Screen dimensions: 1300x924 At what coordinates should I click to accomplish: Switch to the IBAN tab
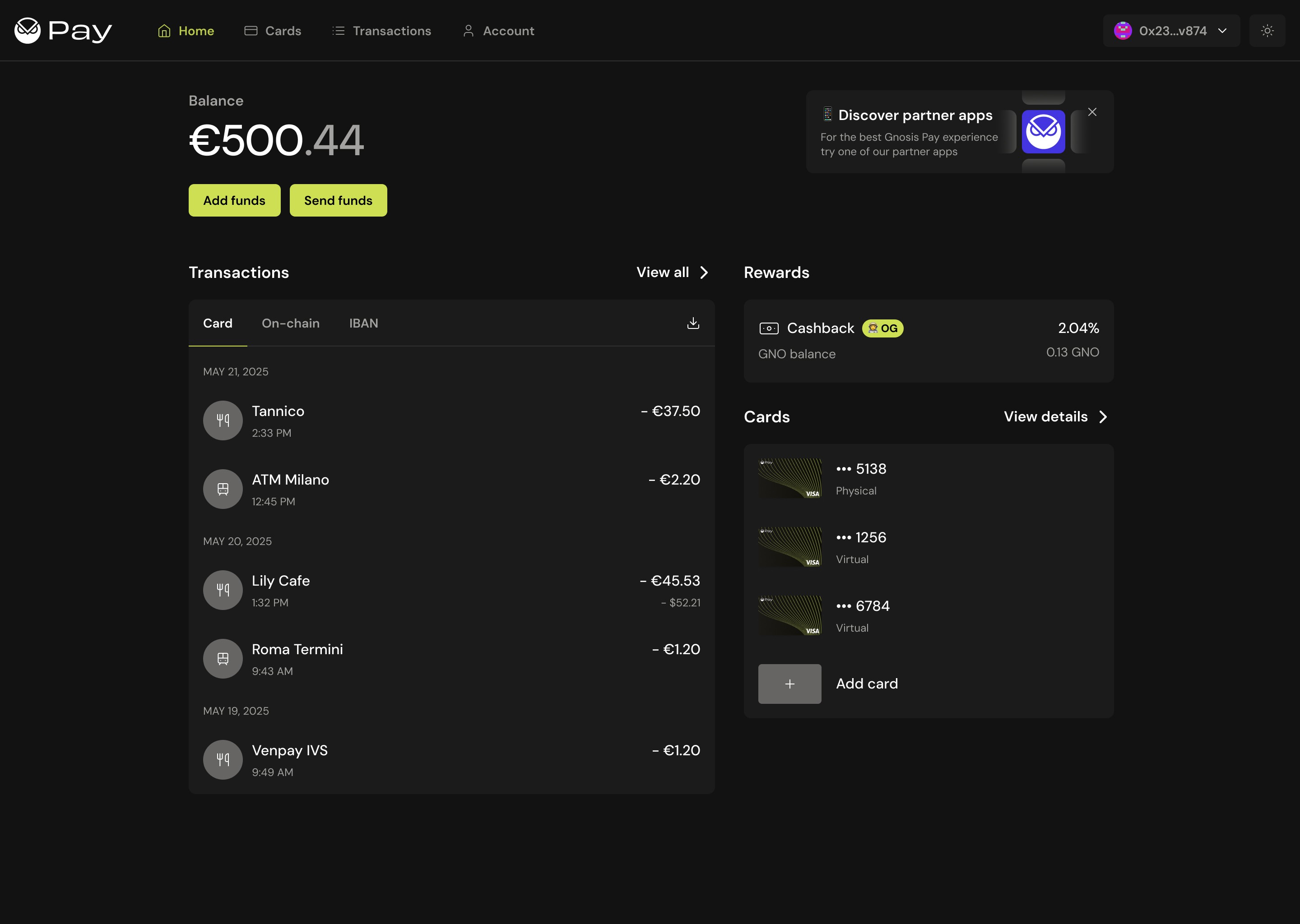pyautogui.click(x=363, y=323)
